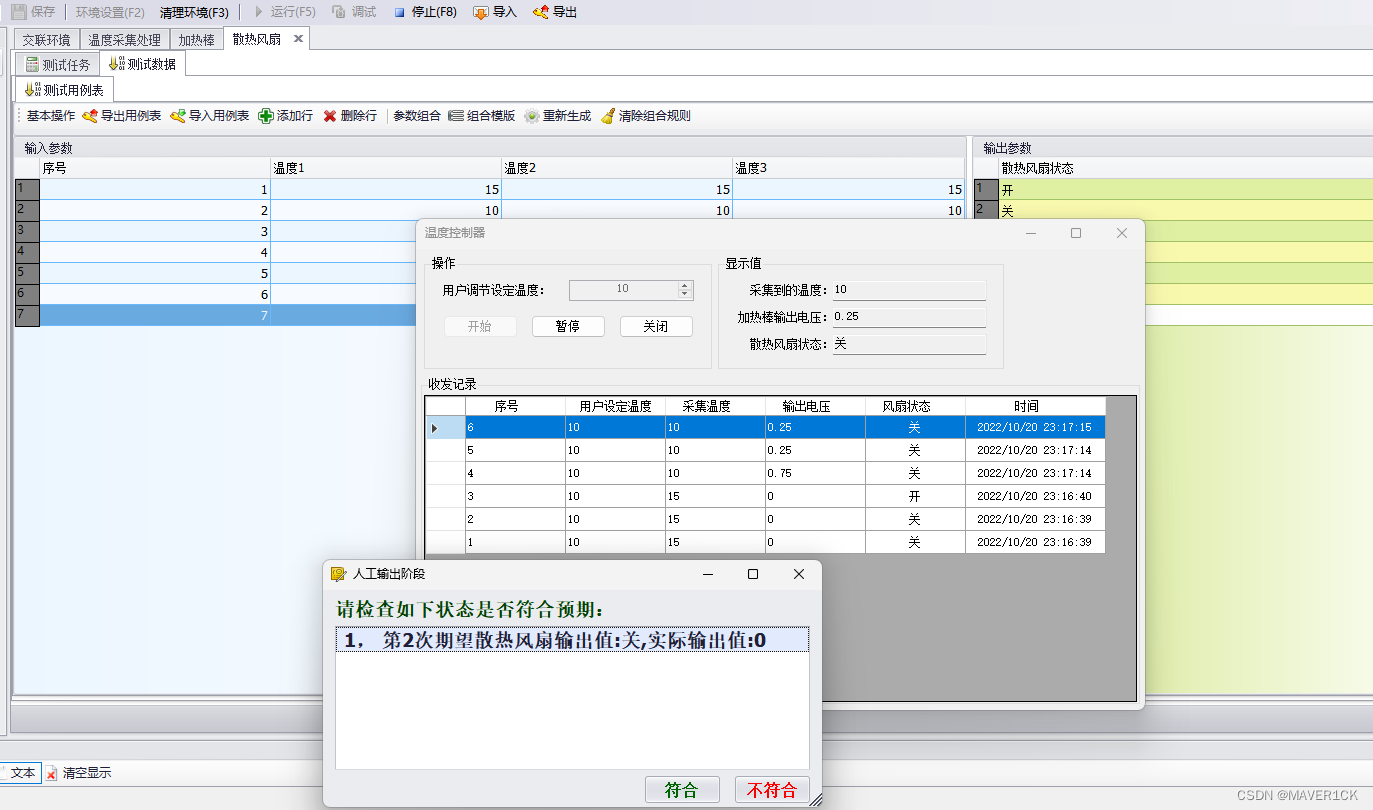Click 清空显示 clear display icon
The image size is (1373, 810).
click(52, 773)
